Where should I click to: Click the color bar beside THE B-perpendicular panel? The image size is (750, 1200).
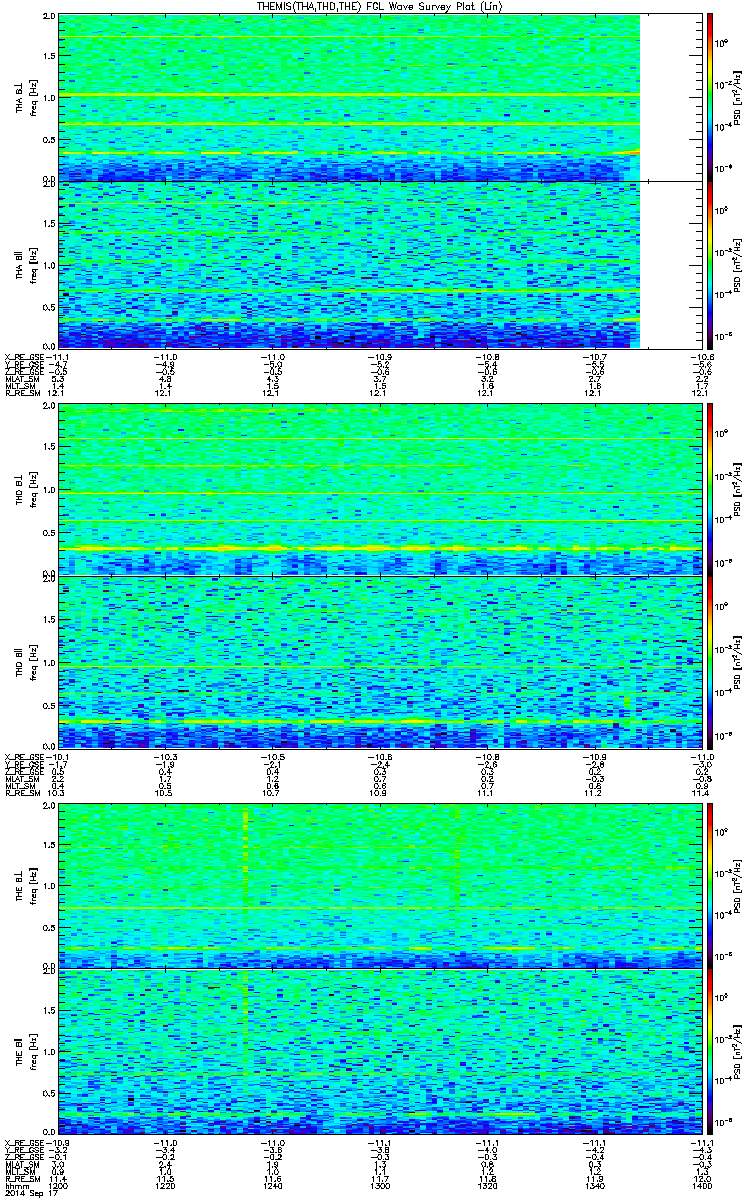[x=709, y=885]
